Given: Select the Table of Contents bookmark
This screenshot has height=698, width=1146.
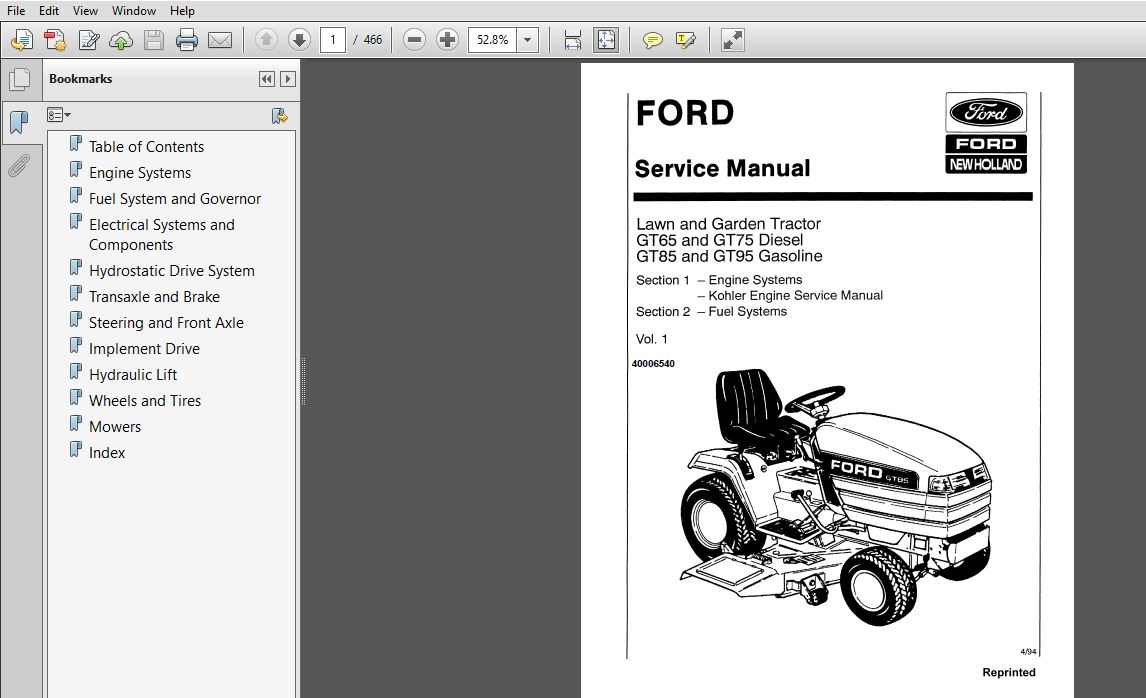Looking at the screenshot, I should click(x=146, y=146).
